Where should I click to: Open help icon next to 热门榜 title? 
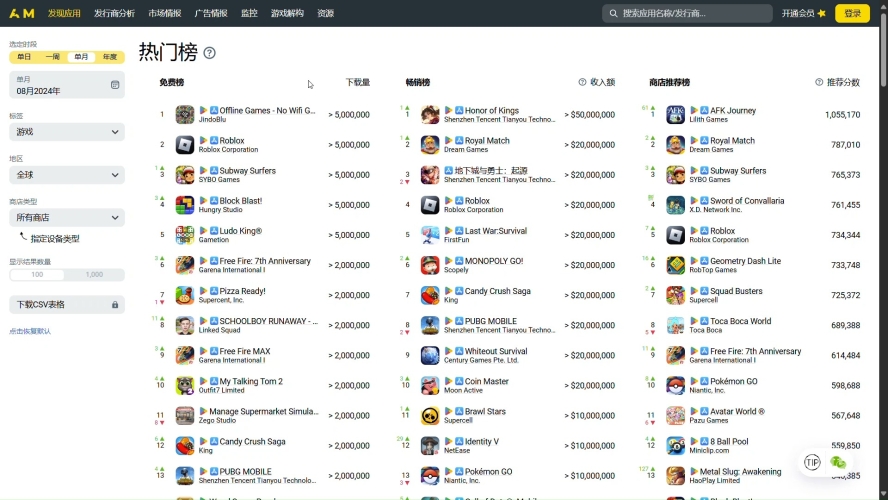[210, 53]
